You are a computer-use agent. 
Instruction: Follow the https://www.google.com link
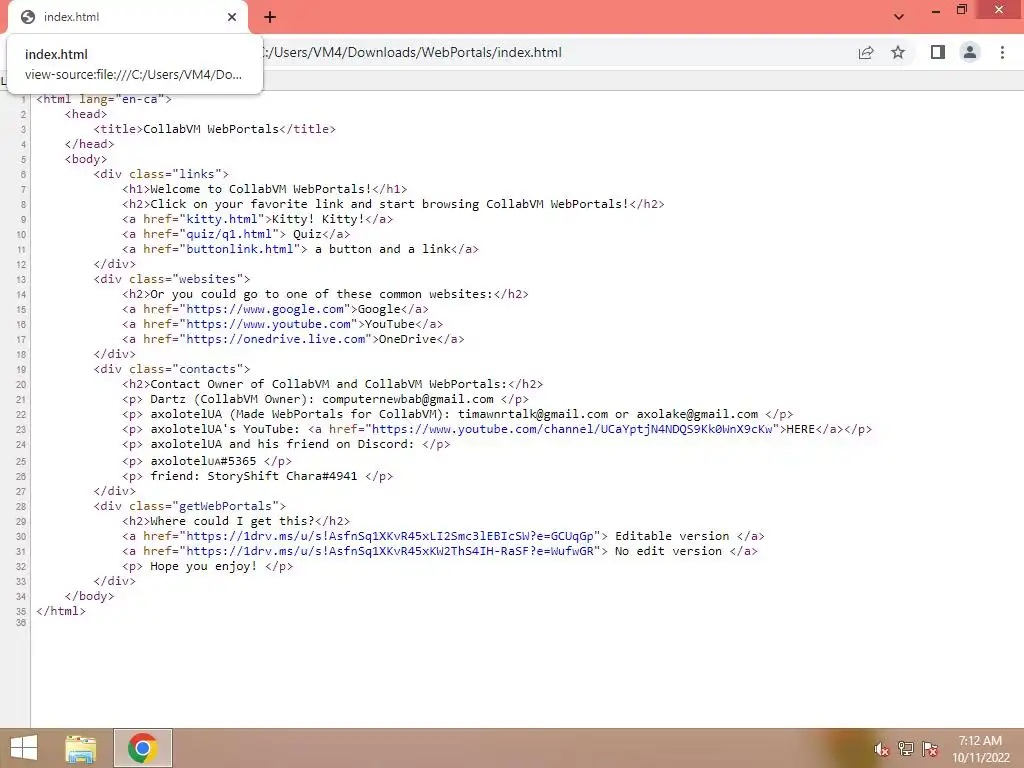[264, 310]
